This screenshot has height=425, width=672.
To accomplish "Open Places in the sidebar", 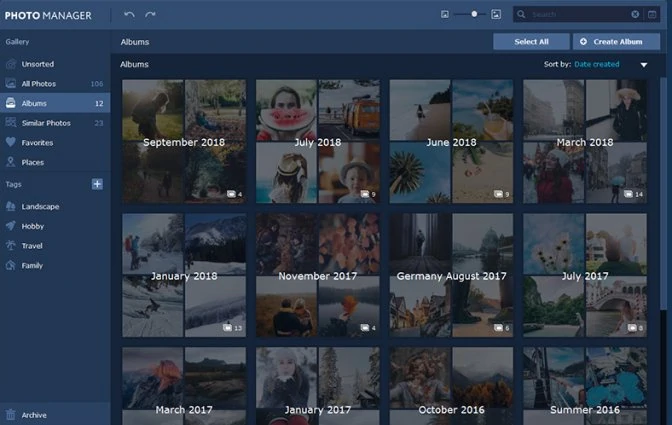I will (x=55, y=162).
